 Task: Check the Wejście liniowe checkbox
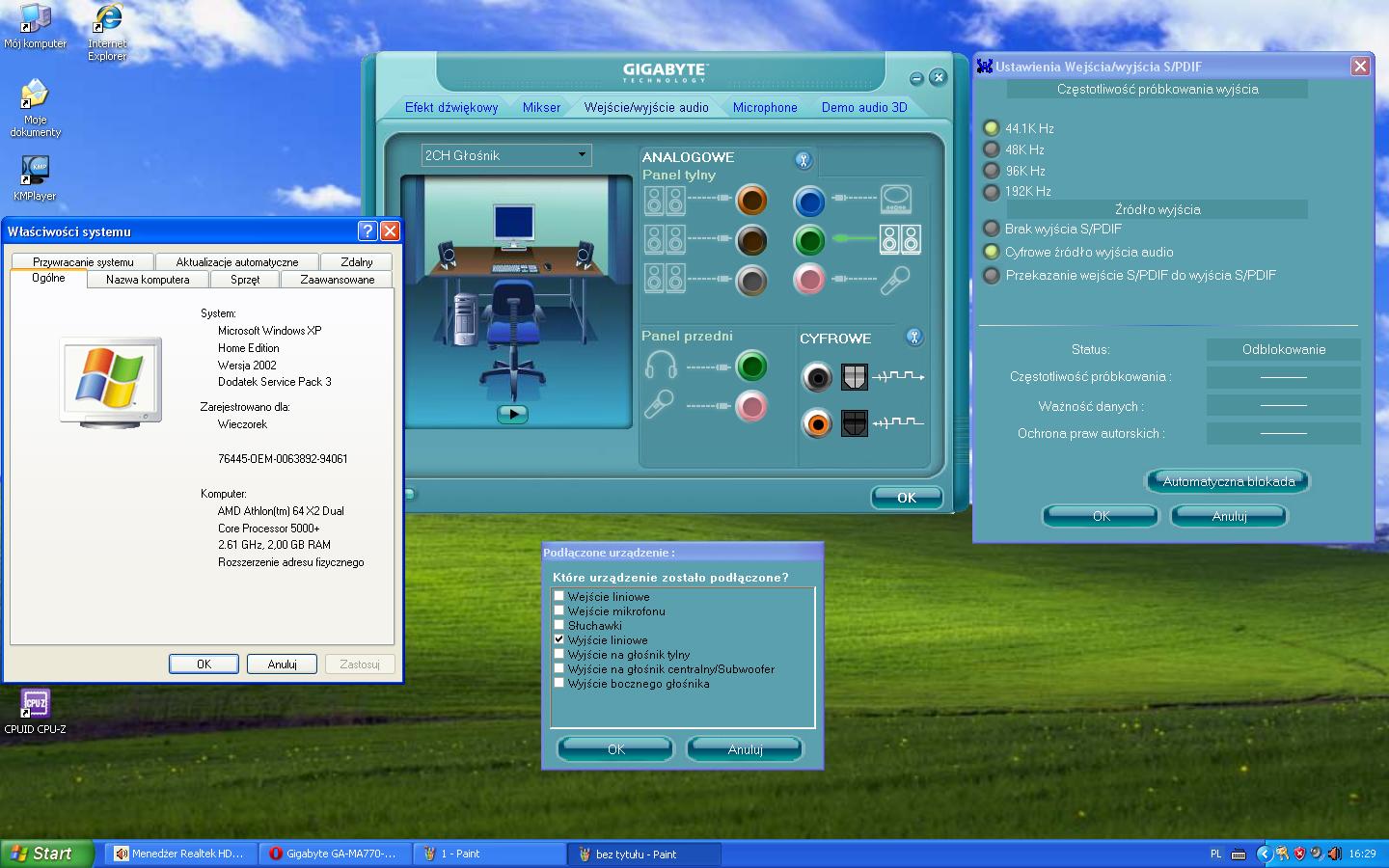(x=558, y=596)
